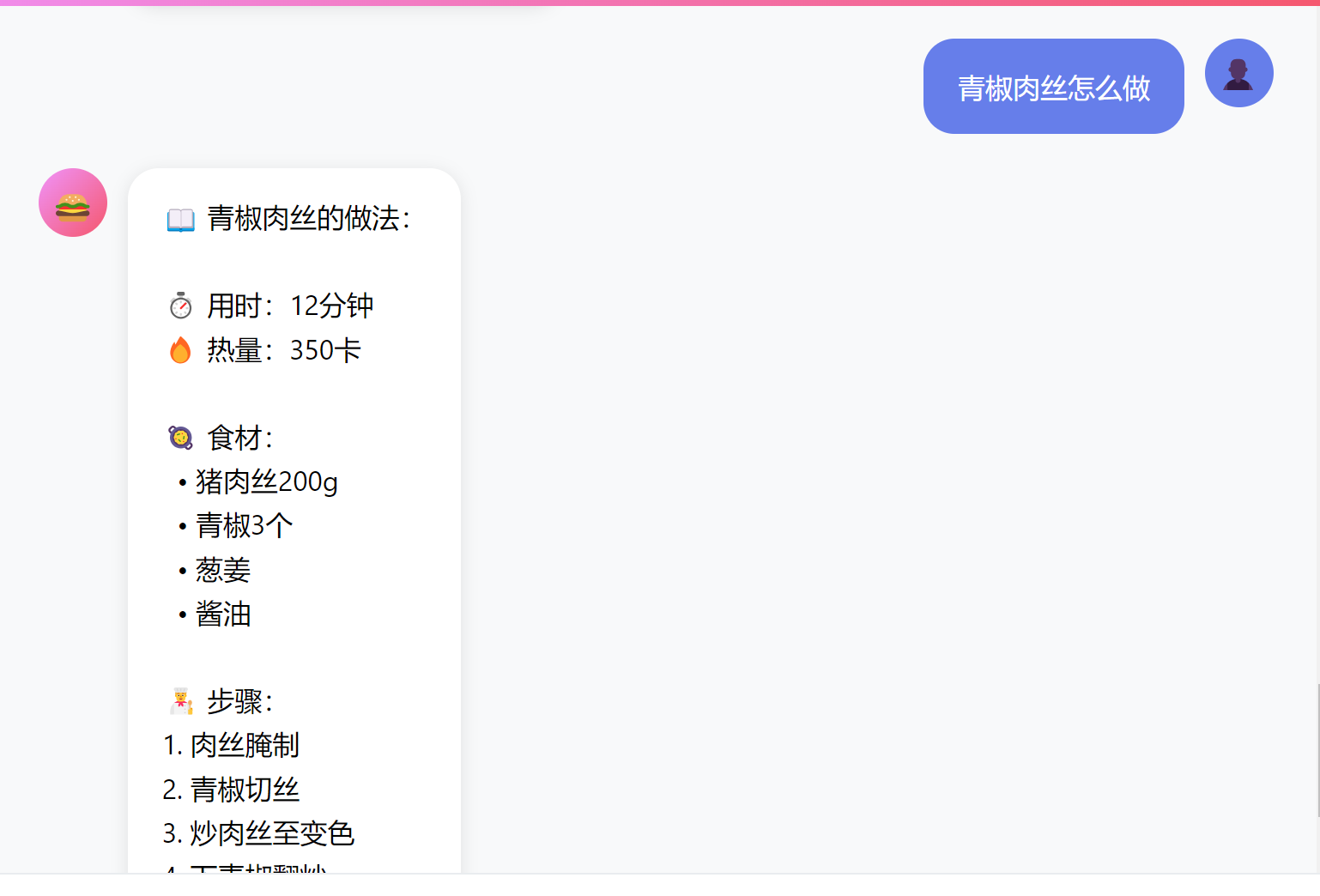Click step 1 肉丝腌制

coord(230,745)
